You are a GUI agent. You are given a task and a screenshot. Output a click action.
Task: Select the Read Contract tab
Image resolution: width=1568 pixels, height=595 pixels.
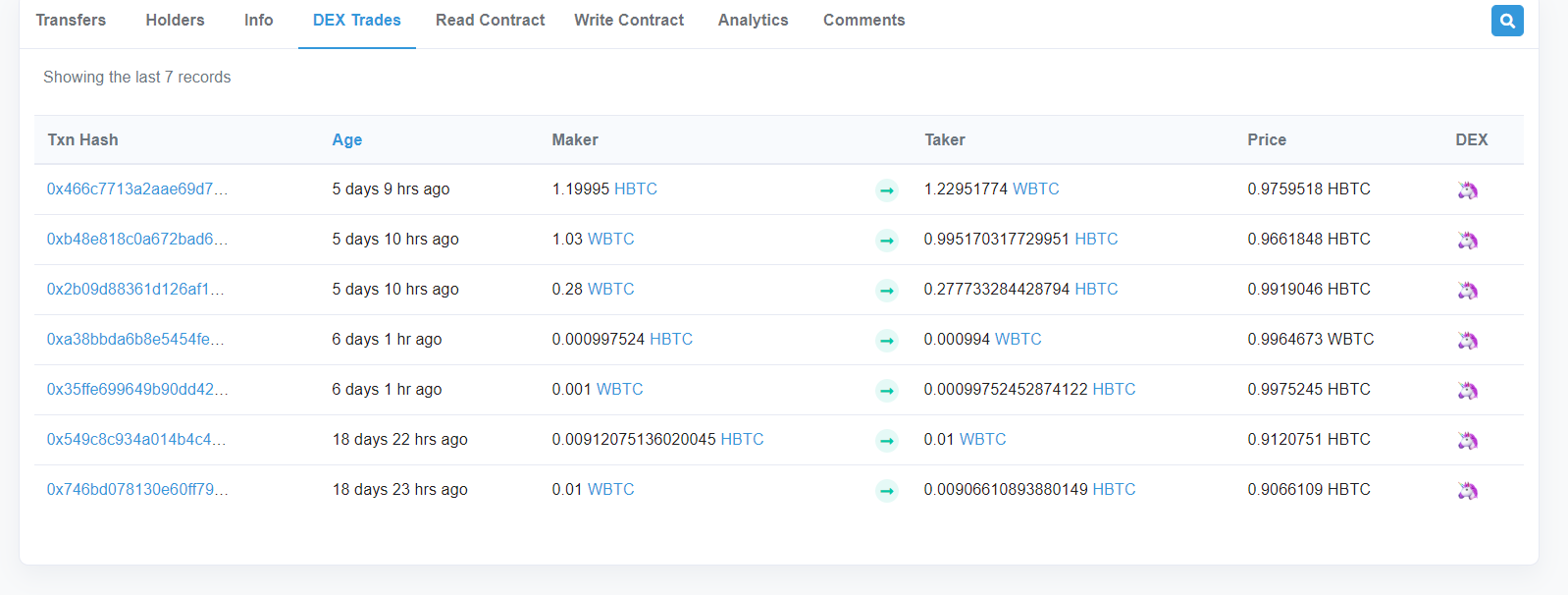click(x=490, y=20)
